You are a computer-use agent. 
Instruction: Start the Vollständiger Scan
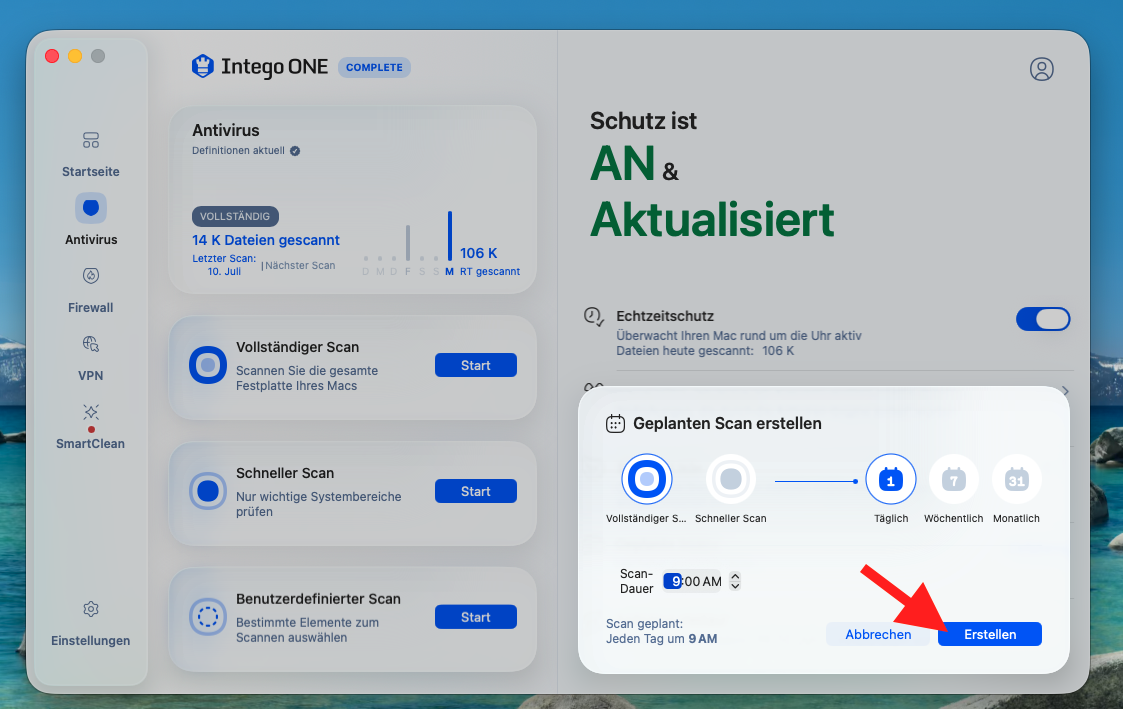(476, 365)
